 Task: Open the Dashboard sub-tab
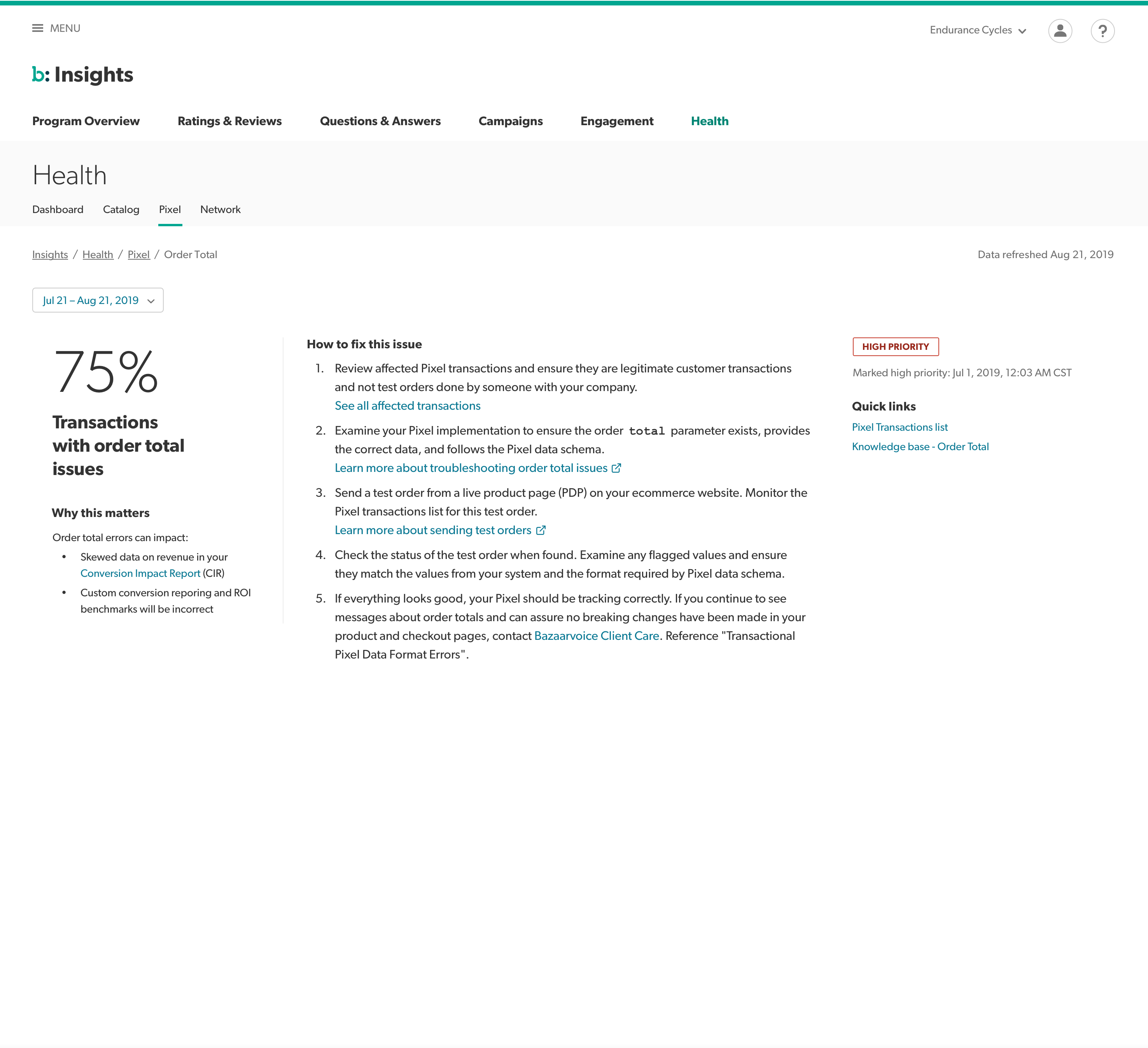pos(58,210)
